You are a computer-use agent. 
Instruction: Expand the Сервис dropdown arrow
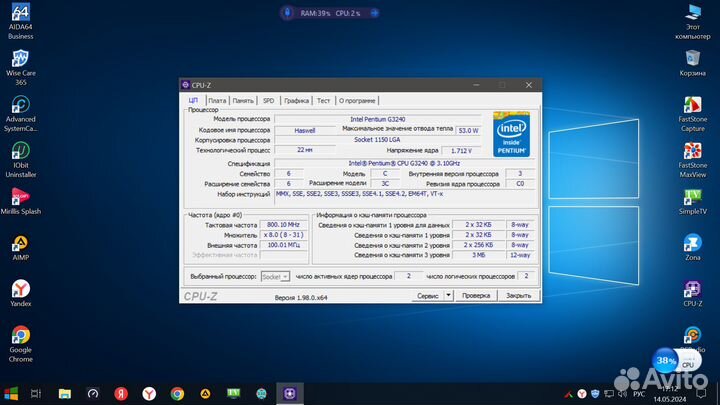(x=449, y=295)
